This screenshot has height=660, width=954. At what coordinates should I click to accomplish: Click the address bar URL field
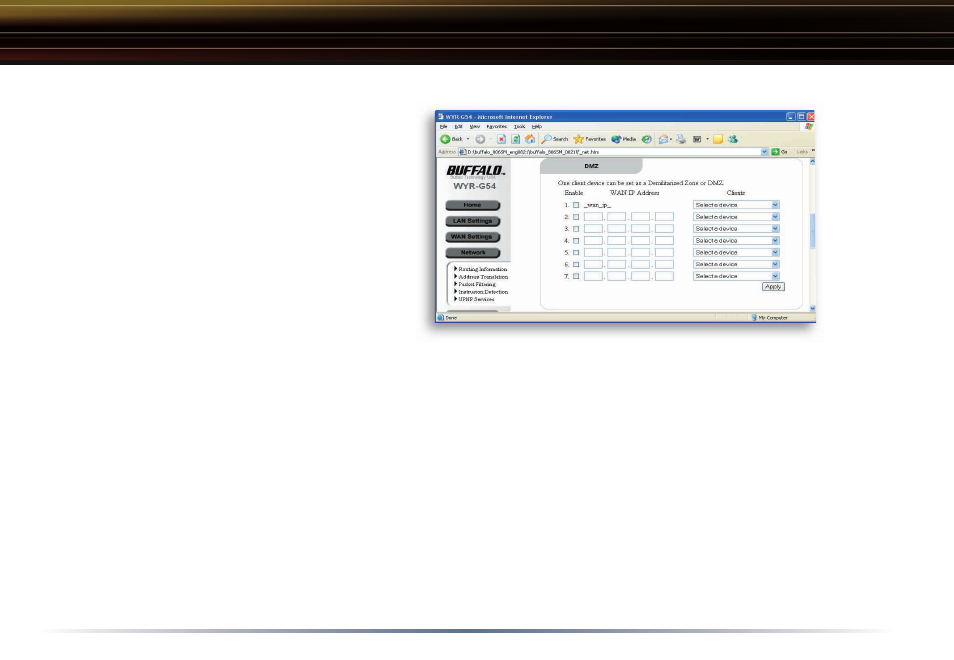(613, 151)
